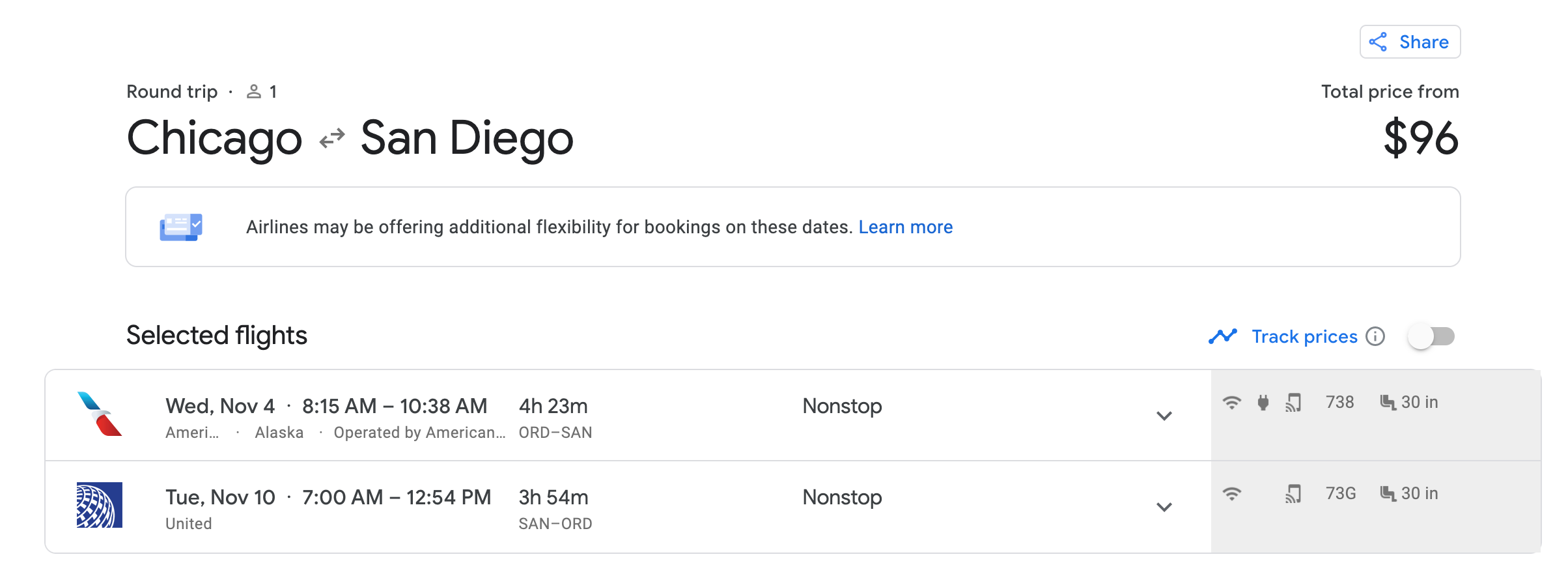This screenshot has width=1568, height=576.
Task: Open the Learn more link
Action: pos(905,227)
